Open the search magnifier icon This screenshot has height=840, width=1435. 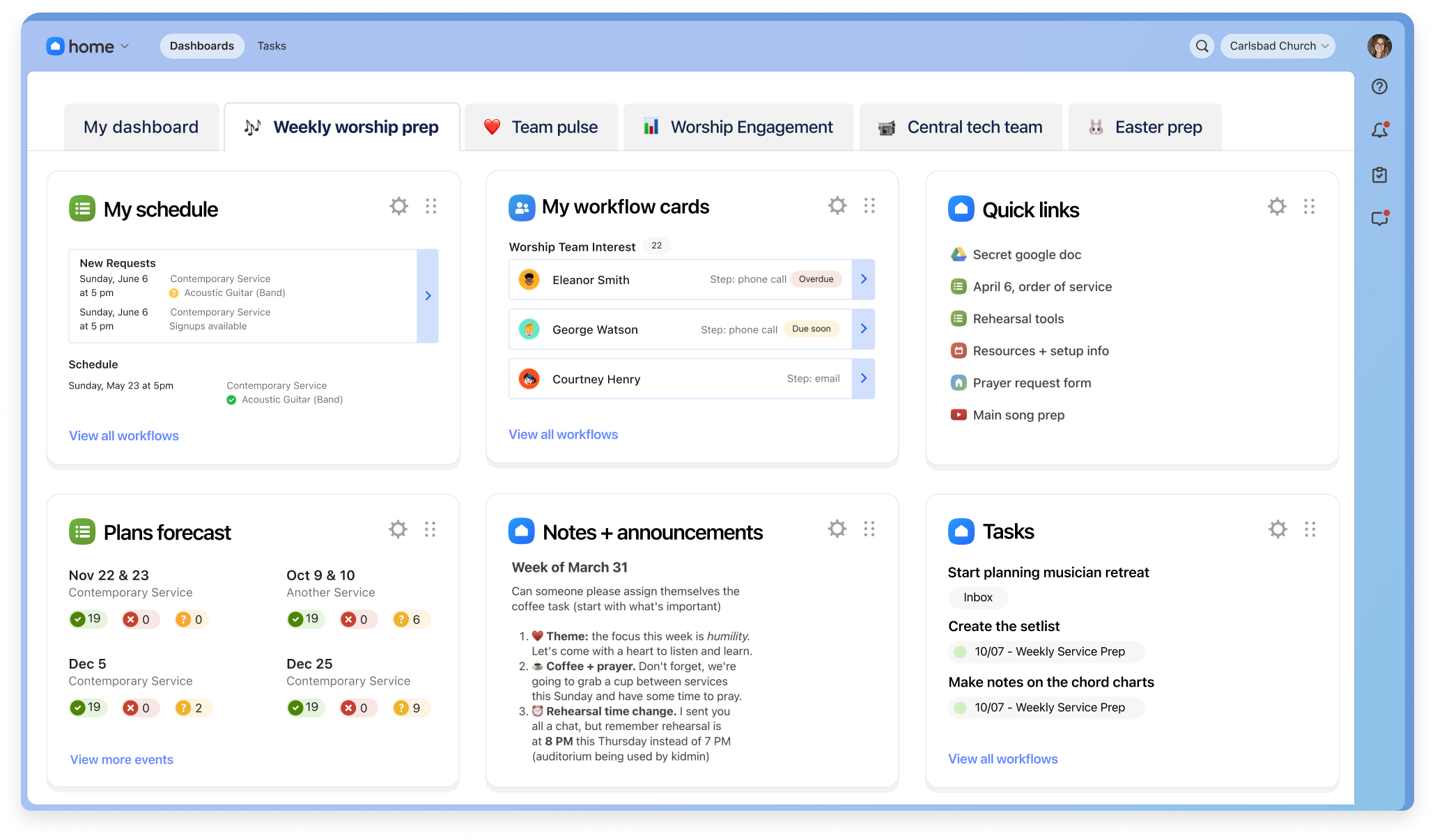[x=1202, y=46]
